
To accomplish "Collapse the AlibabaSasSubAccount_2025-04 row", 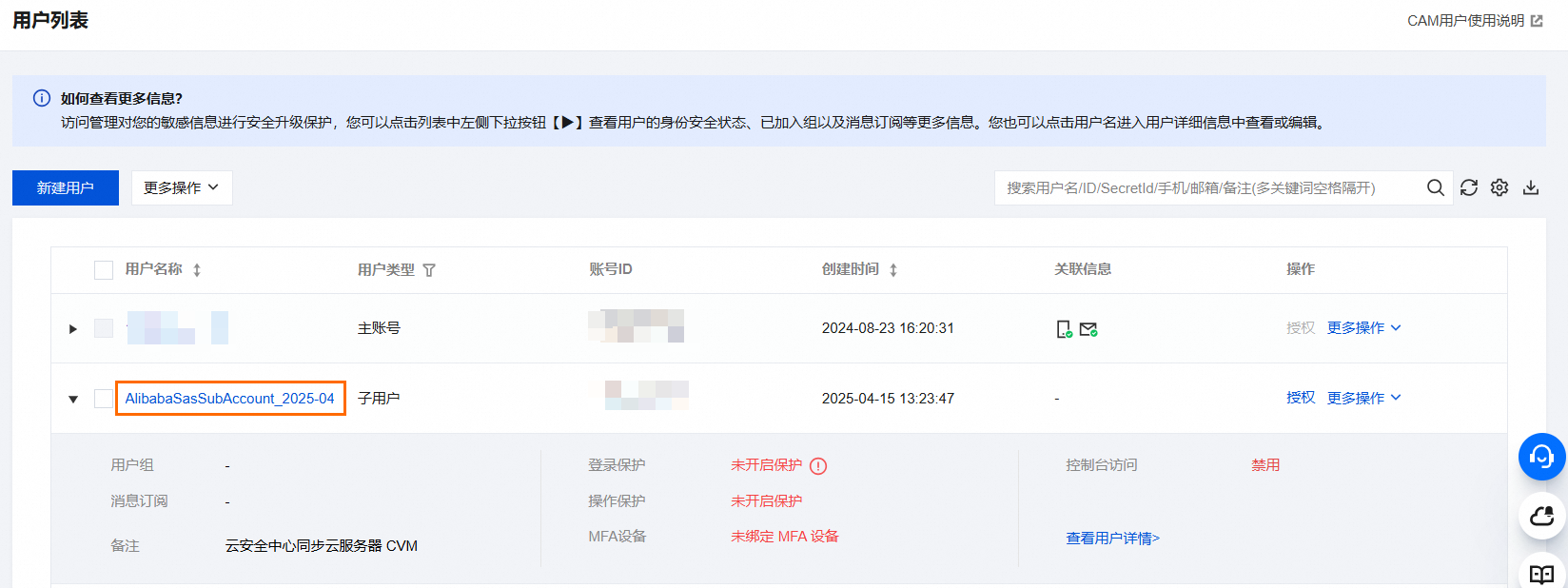I will pyautogui.click(x=73, y=400).
